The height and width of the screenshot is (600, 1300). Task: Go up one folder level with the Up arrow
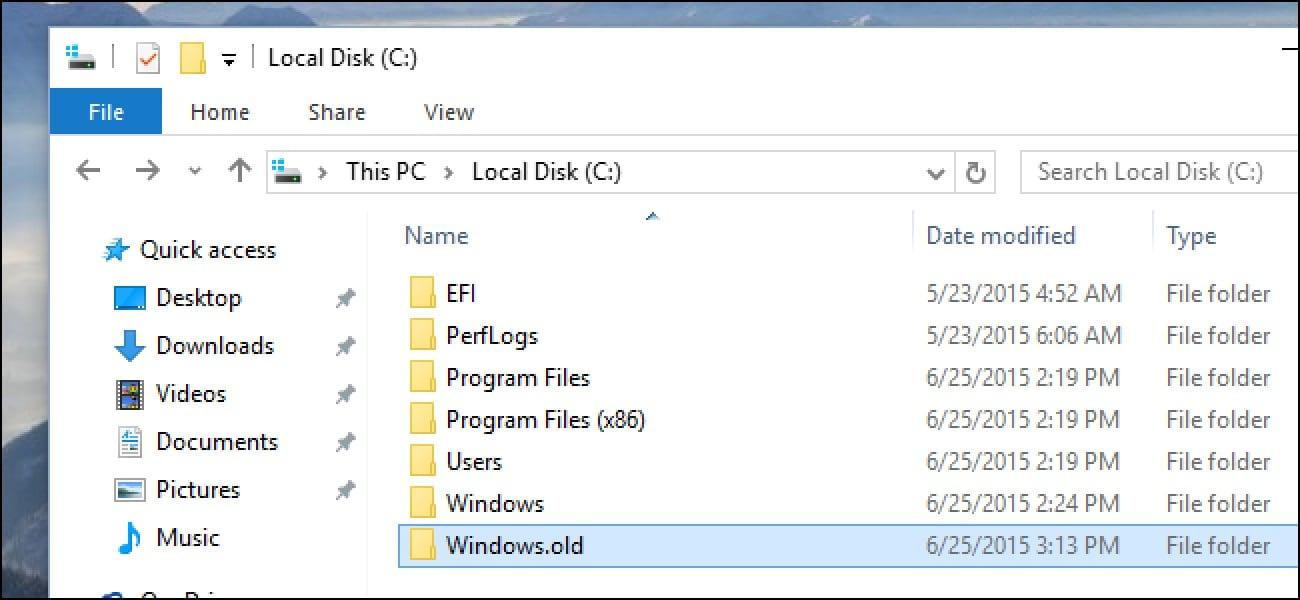(239, 170)
